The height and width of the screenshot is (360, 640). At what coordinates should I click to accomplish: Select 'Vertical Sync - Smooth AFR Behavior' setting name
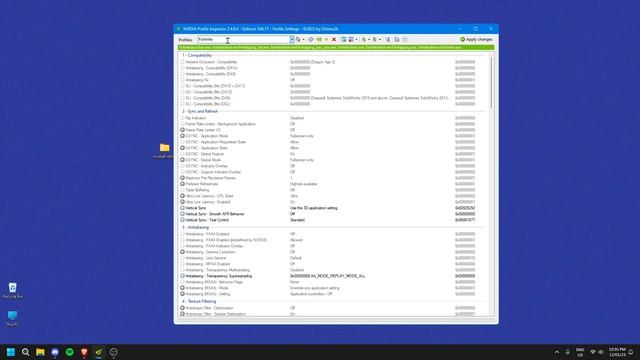point(215,214)
